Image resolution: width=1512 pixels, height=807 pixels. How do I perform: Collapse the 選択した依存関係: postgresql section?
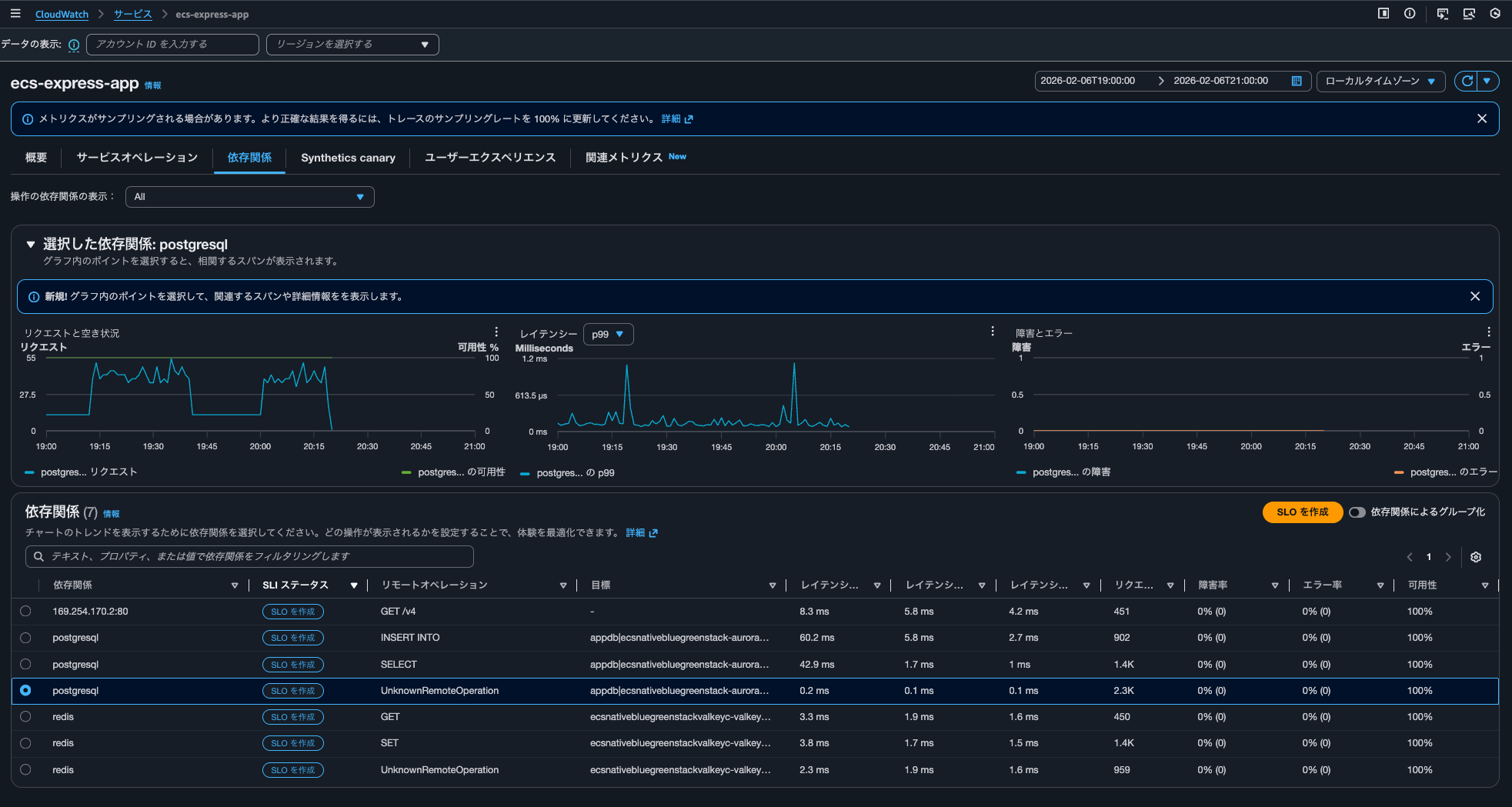pyautogui.click(x=31, y=244)
